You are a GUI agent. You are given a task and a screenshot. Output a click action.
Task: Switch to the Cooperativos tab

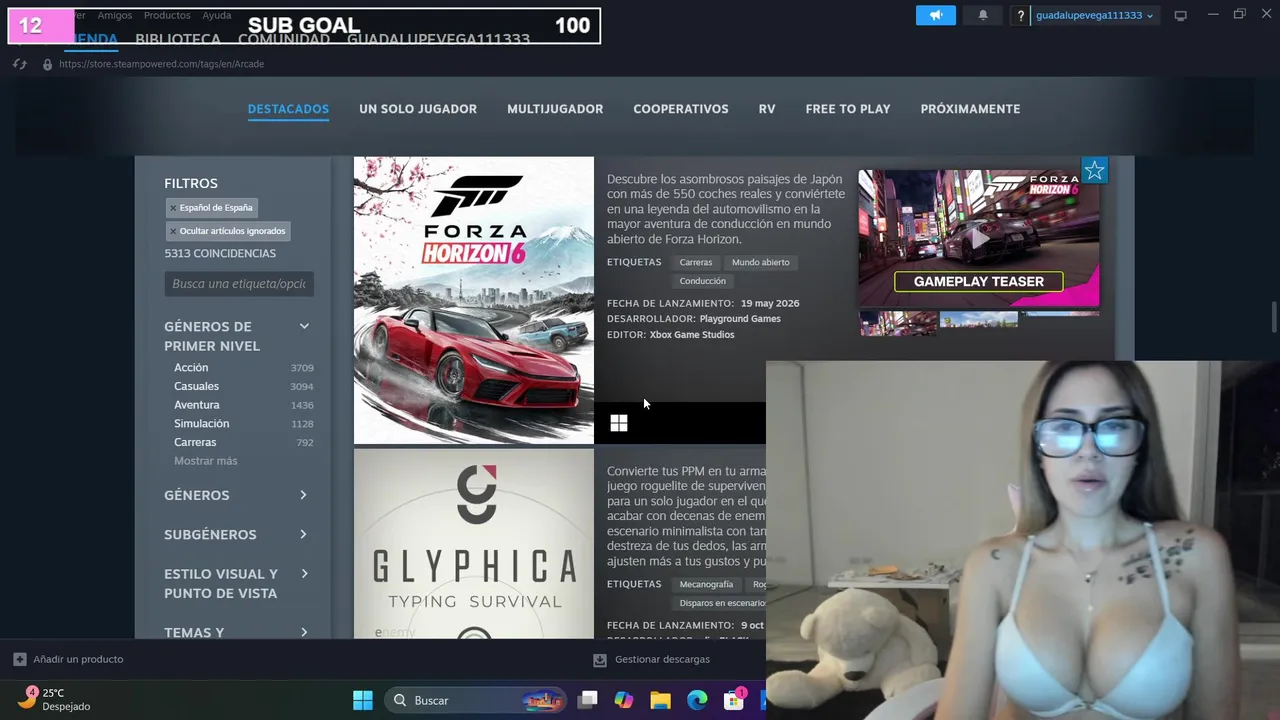(x=681, y=109)
